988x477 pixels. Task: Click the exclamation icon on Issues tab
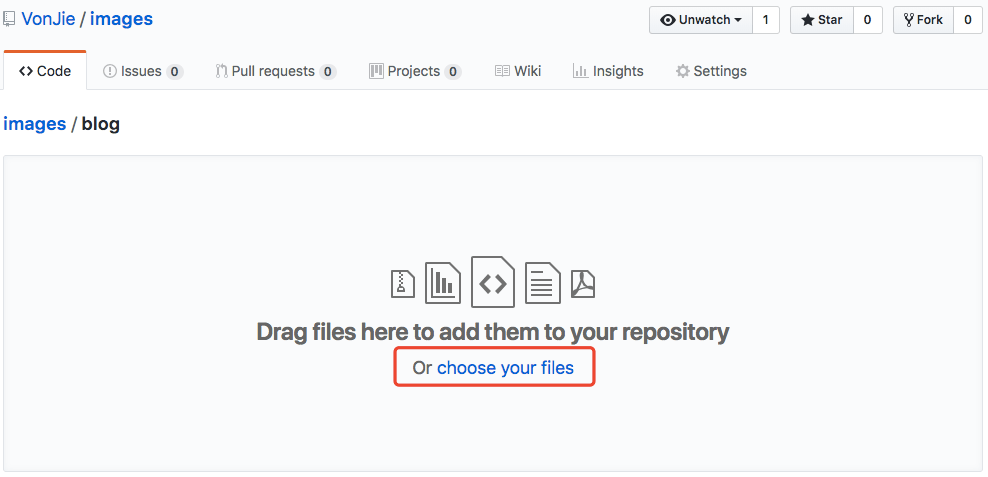pyautogui.click(x=110, y=71)
